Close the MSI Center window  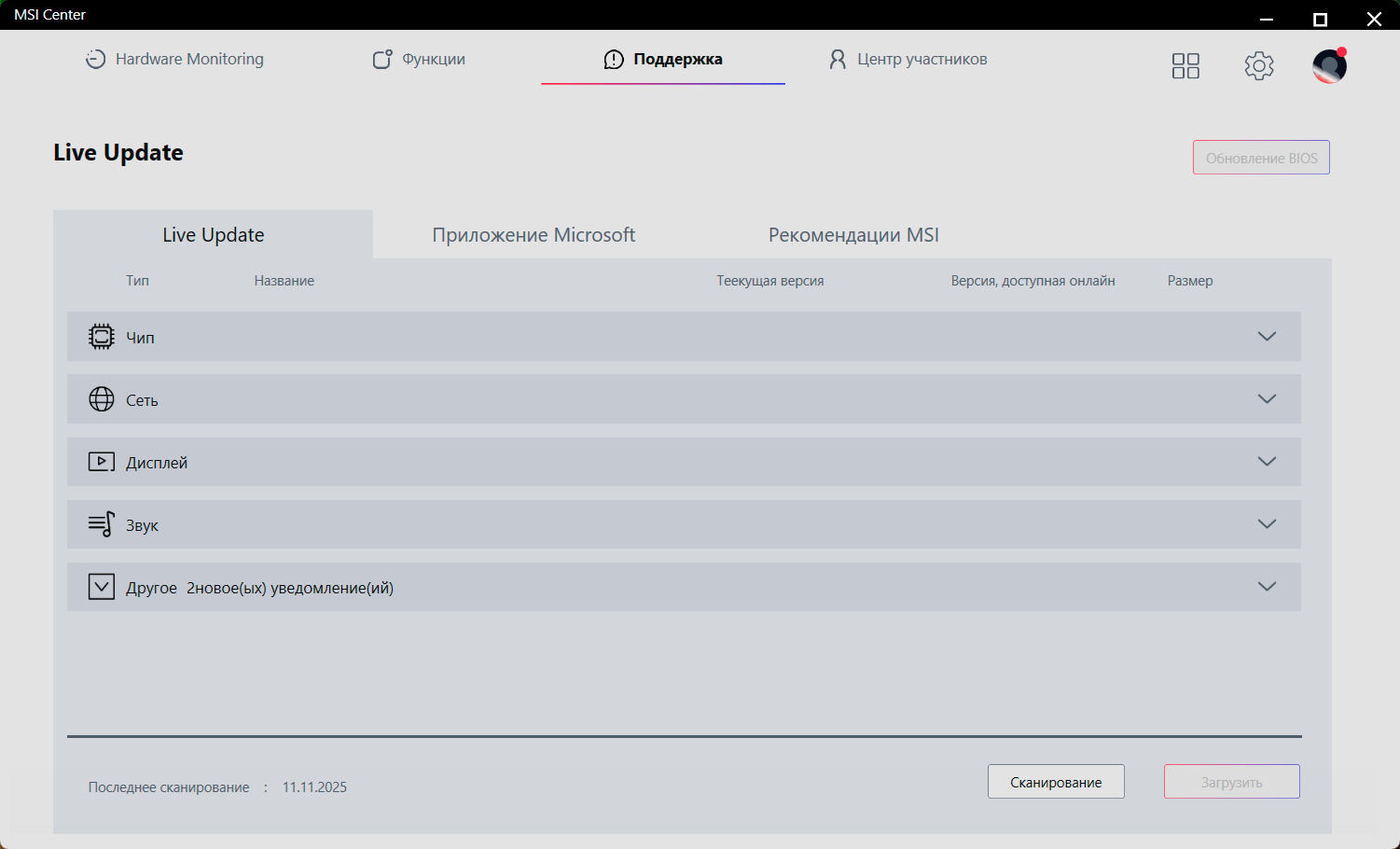(1374, 19)
